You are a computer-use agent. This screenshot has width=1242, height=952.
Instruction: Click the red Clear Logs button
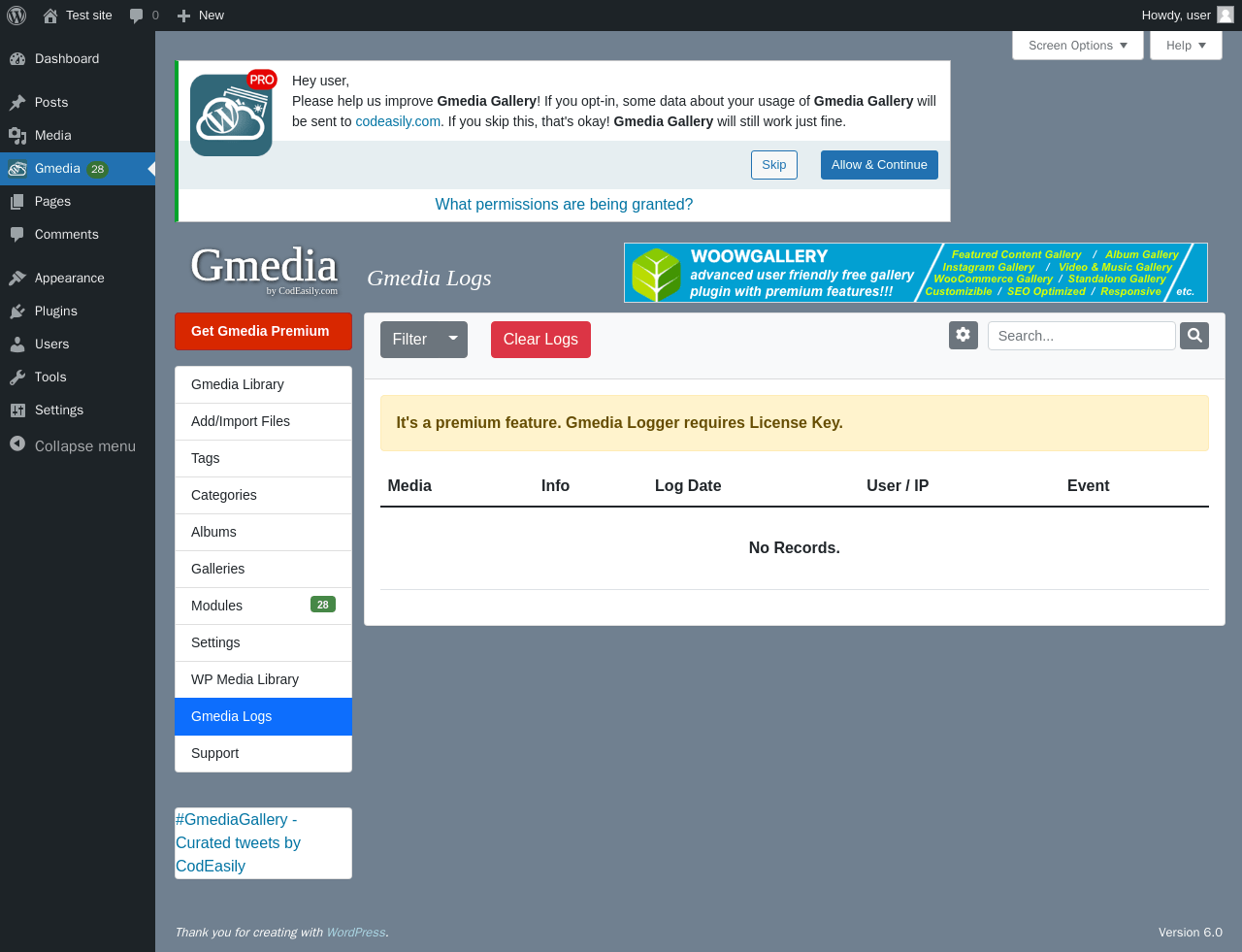[540, 340]
